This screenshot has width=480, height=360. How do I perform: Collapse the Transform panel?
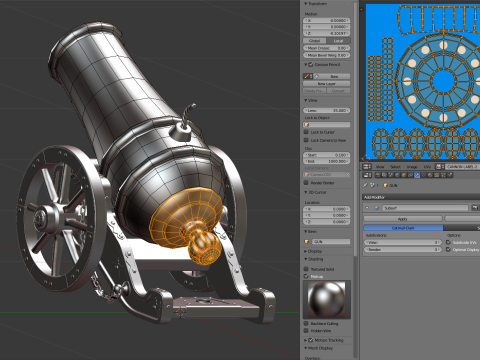306,4
